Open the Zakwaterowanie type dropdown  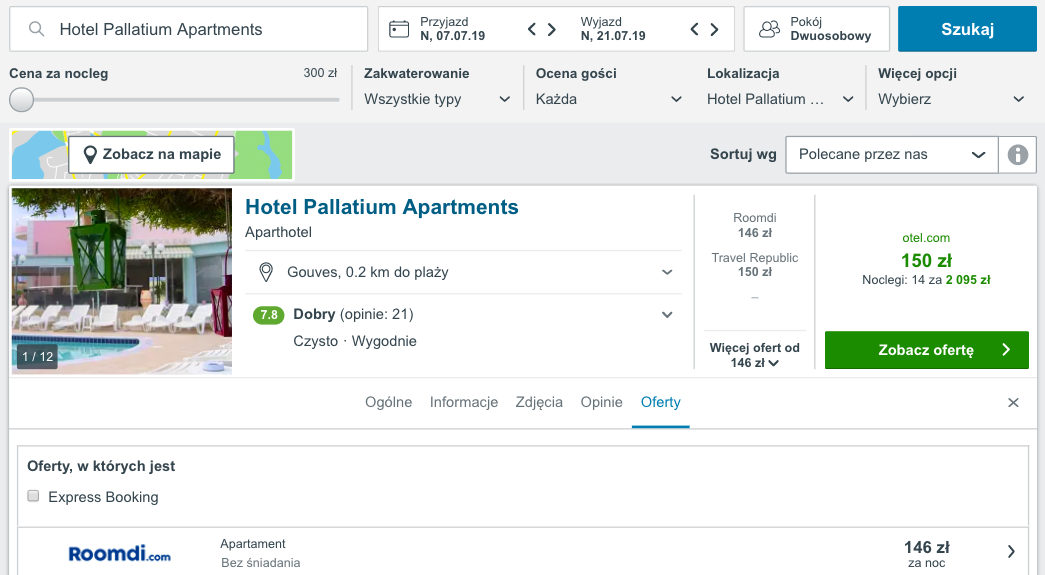[437, 99]
